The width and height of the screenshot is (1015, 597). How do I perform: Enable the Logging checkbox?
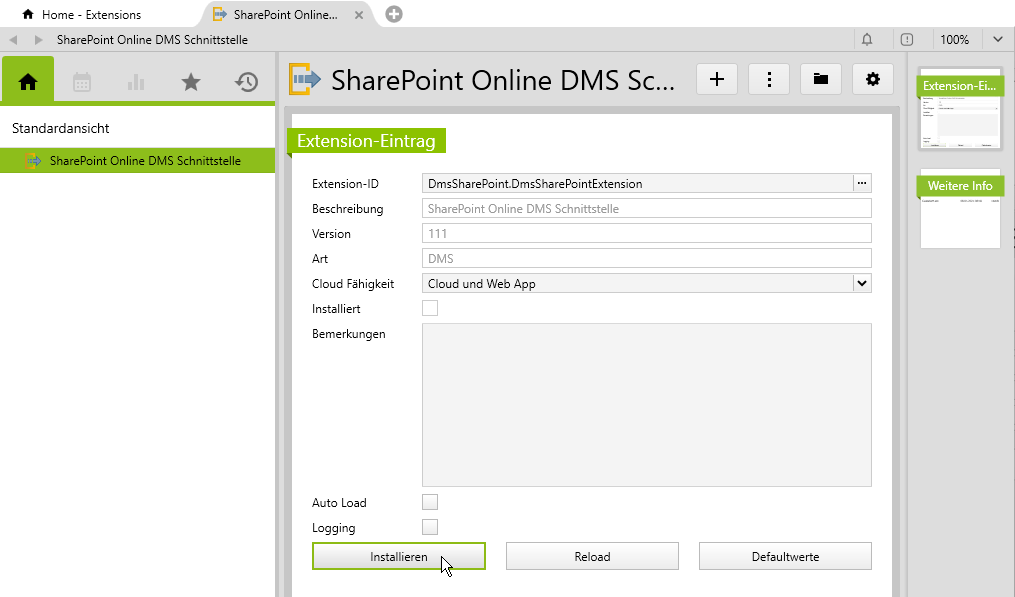click(x=430, y=527)
